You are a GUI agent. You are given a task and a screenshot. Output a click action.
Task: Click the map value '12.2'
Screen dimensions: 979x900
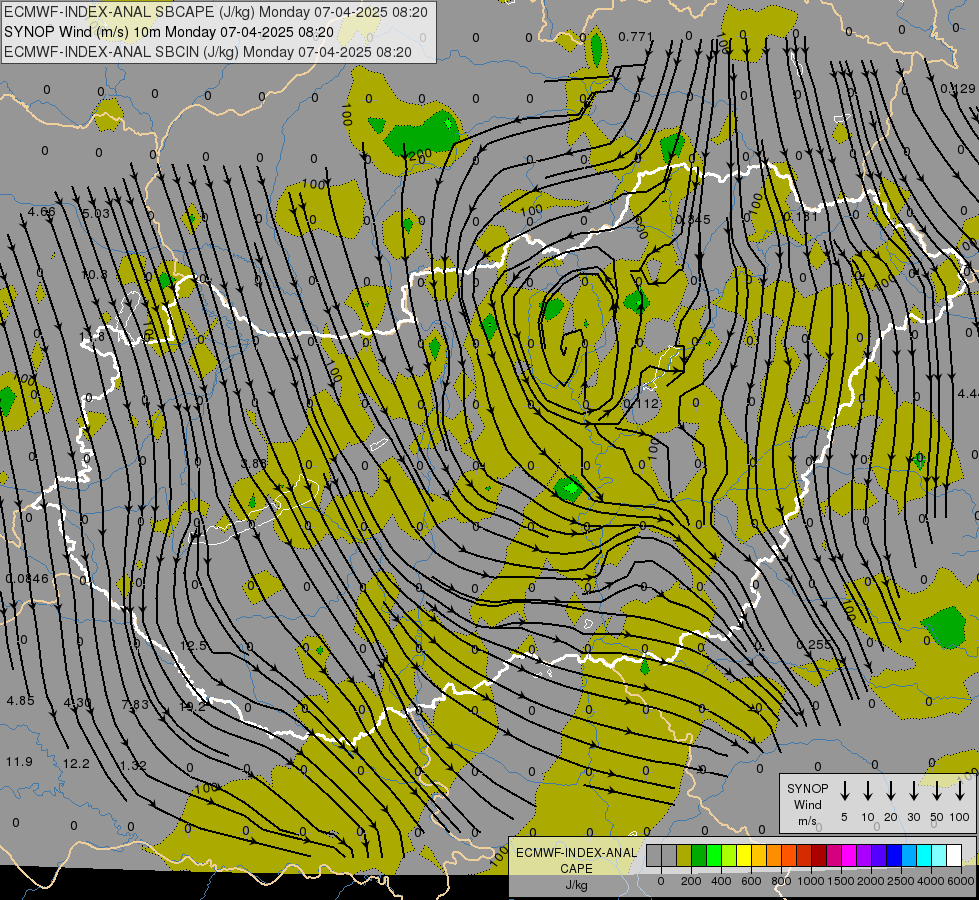click(x=76, y=764)
